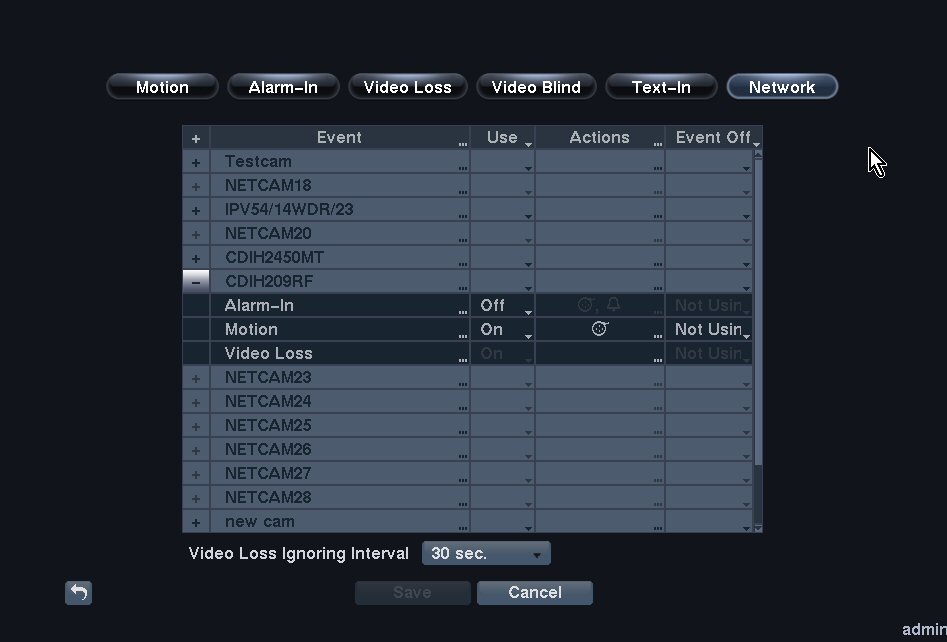The image size is (947, 642).
Task: Select the CDIH209RF camera name
Action: coord(269,281)
